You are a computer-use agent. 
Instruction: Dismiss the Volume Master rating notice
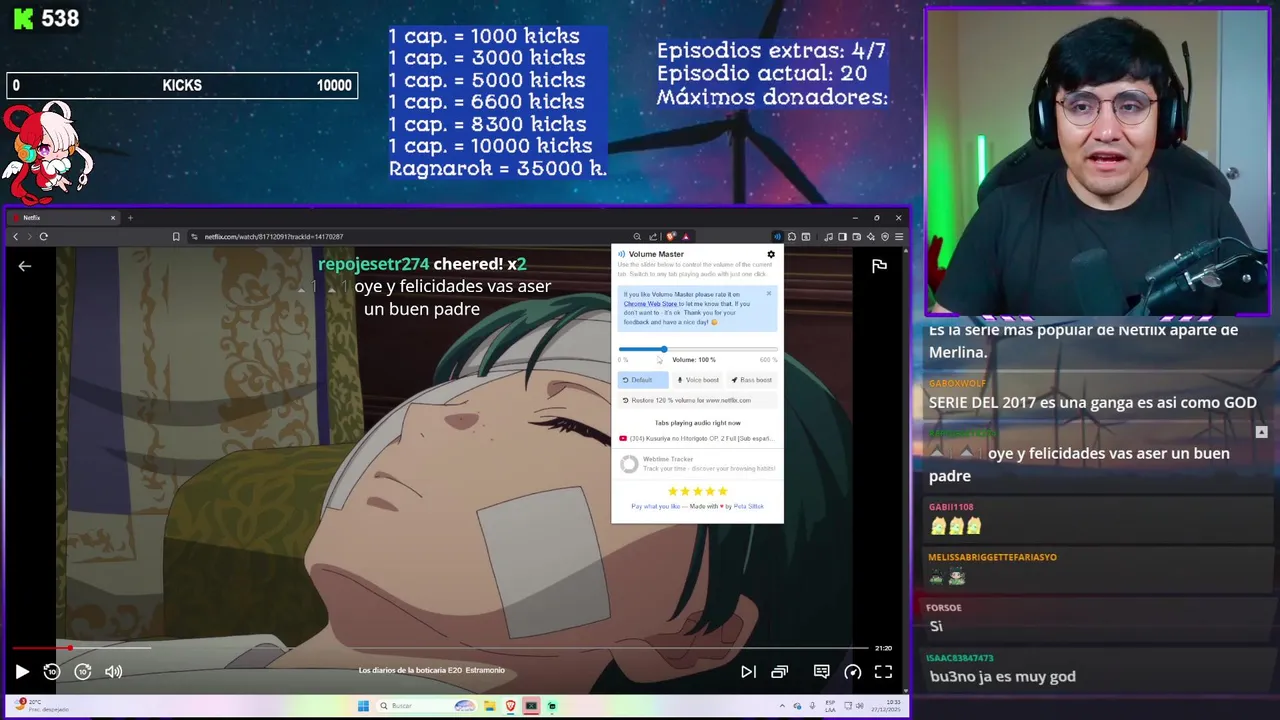click(x=769, y=293)
